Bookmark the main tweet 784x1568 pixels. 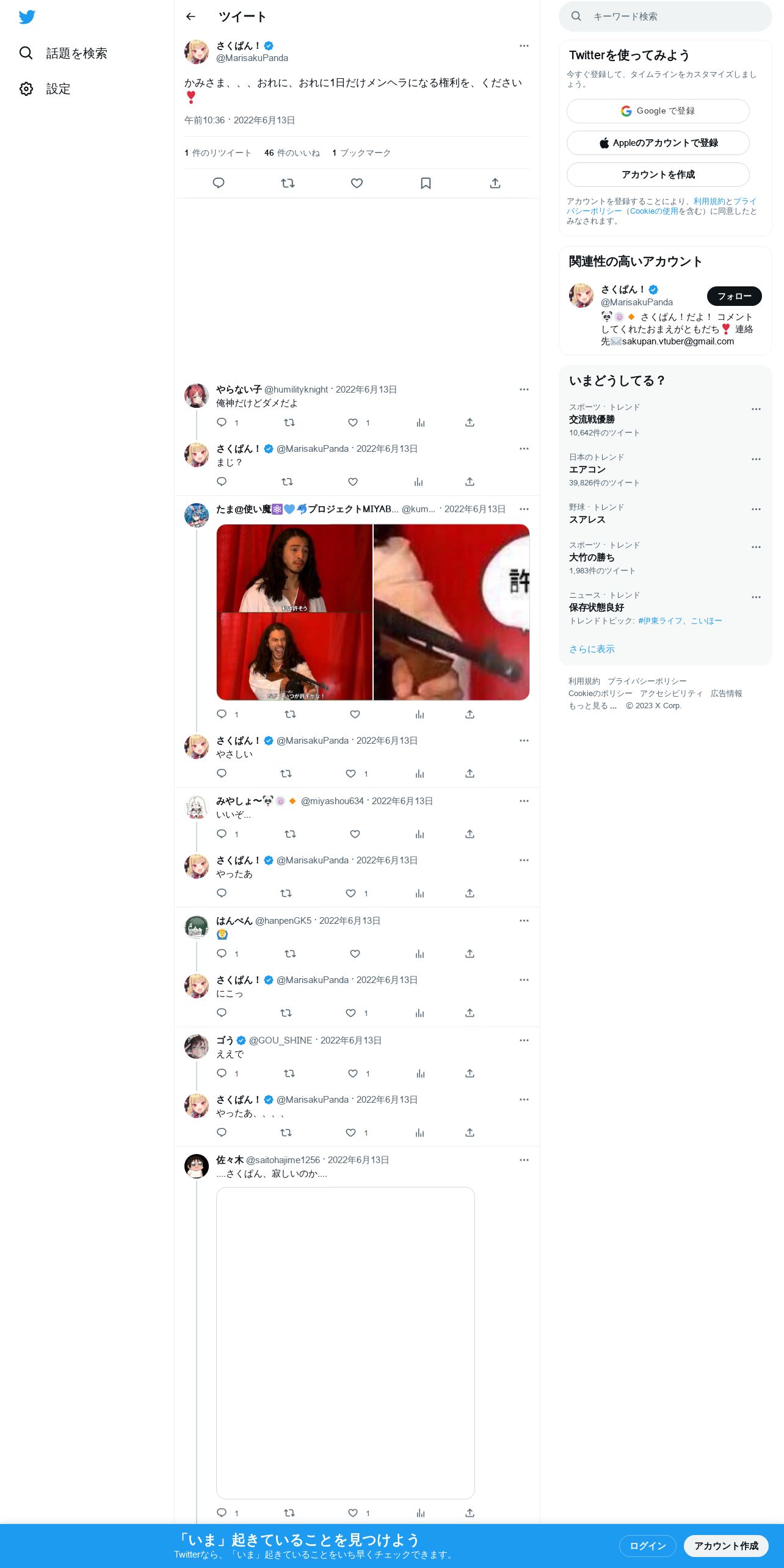[426, 183]
